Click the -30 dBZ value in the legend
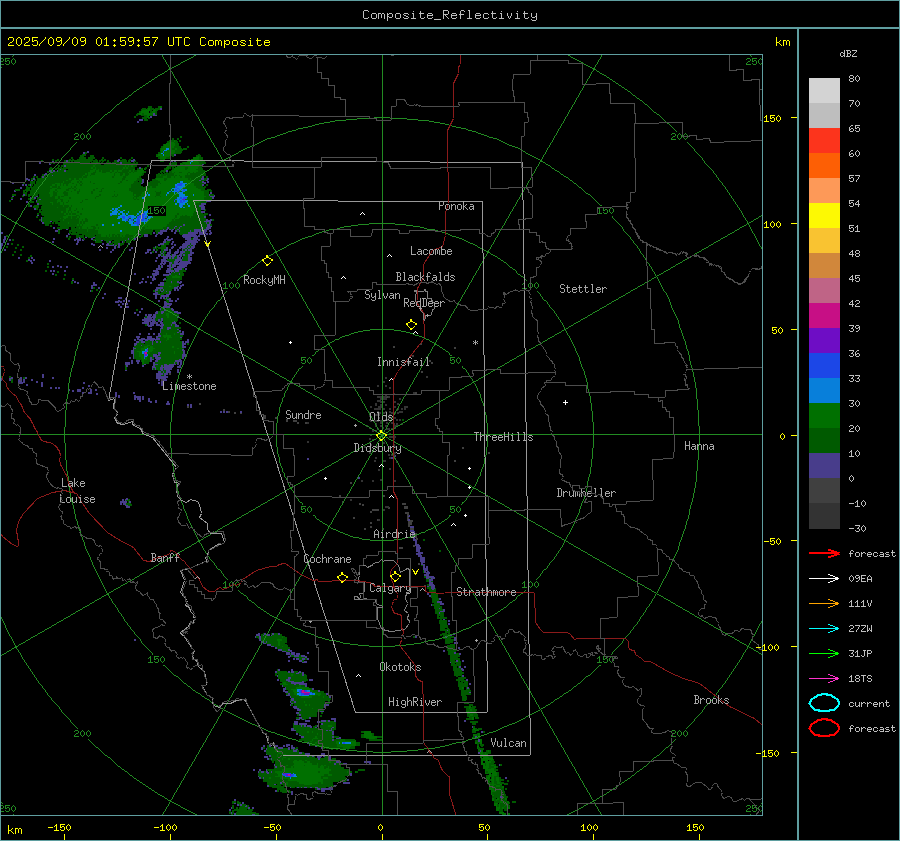 (857, 528)
